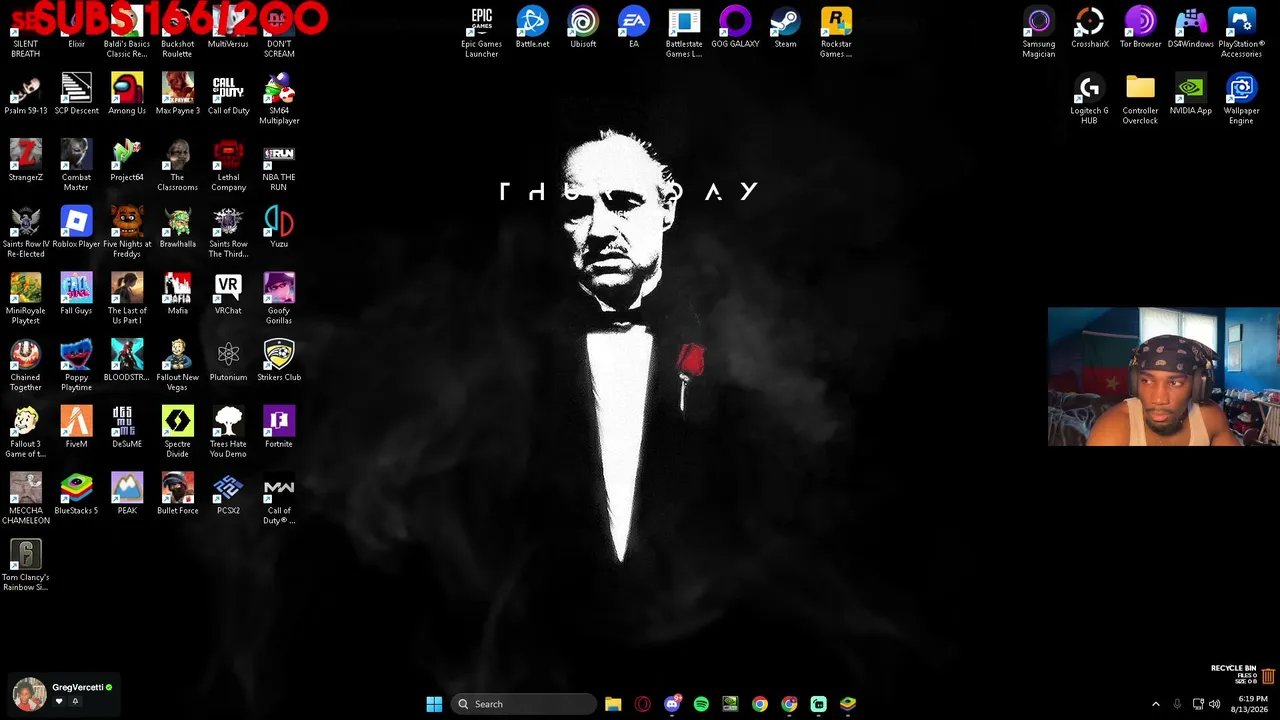Select the Samsung Magician desktop icon
The width and height of the screenshot is (1280, 720).
tap(1039, 32)
